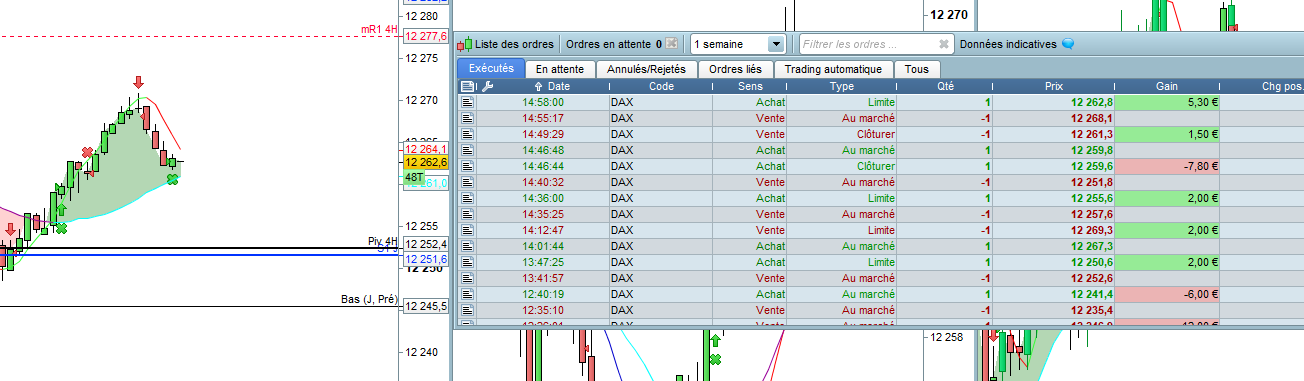Click the Liste des ordres label
Viewport: 1304px width, 381px height.
(514, 44)
